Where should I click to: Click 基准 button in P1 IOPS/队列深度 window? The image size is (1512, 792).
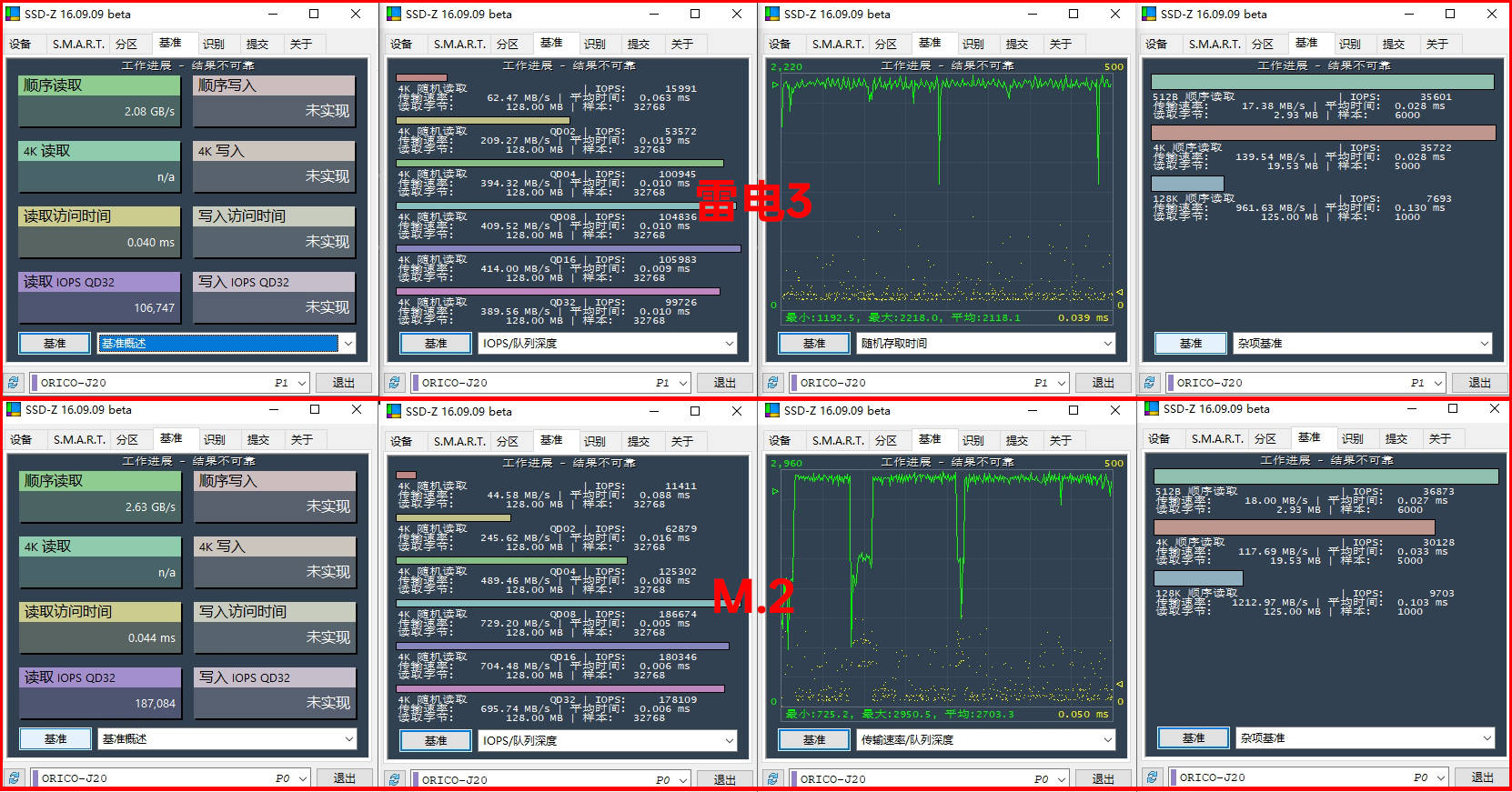436,343
